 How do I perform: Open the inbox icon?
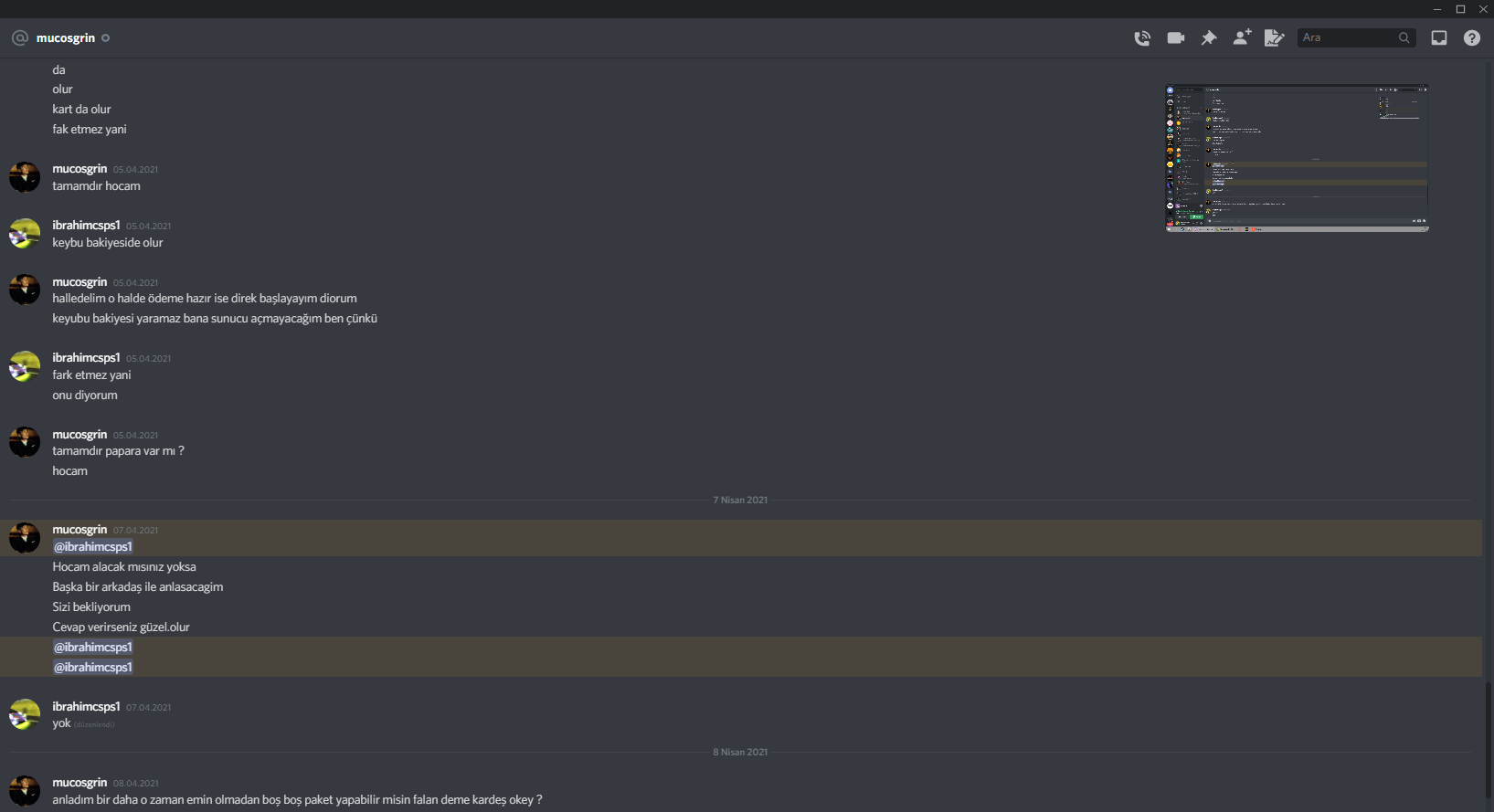click(1439, 37)
